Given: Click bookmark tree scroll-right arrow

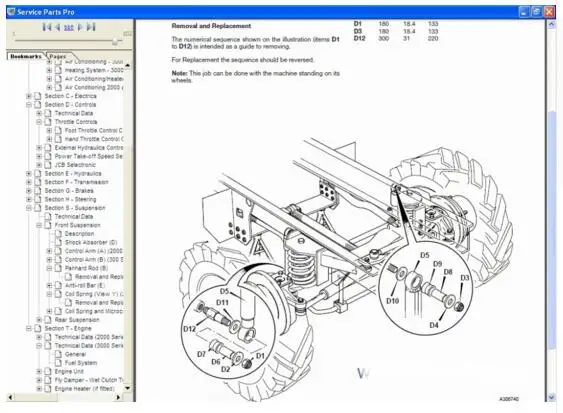Looking at the screenshot, I should (118, 397).
